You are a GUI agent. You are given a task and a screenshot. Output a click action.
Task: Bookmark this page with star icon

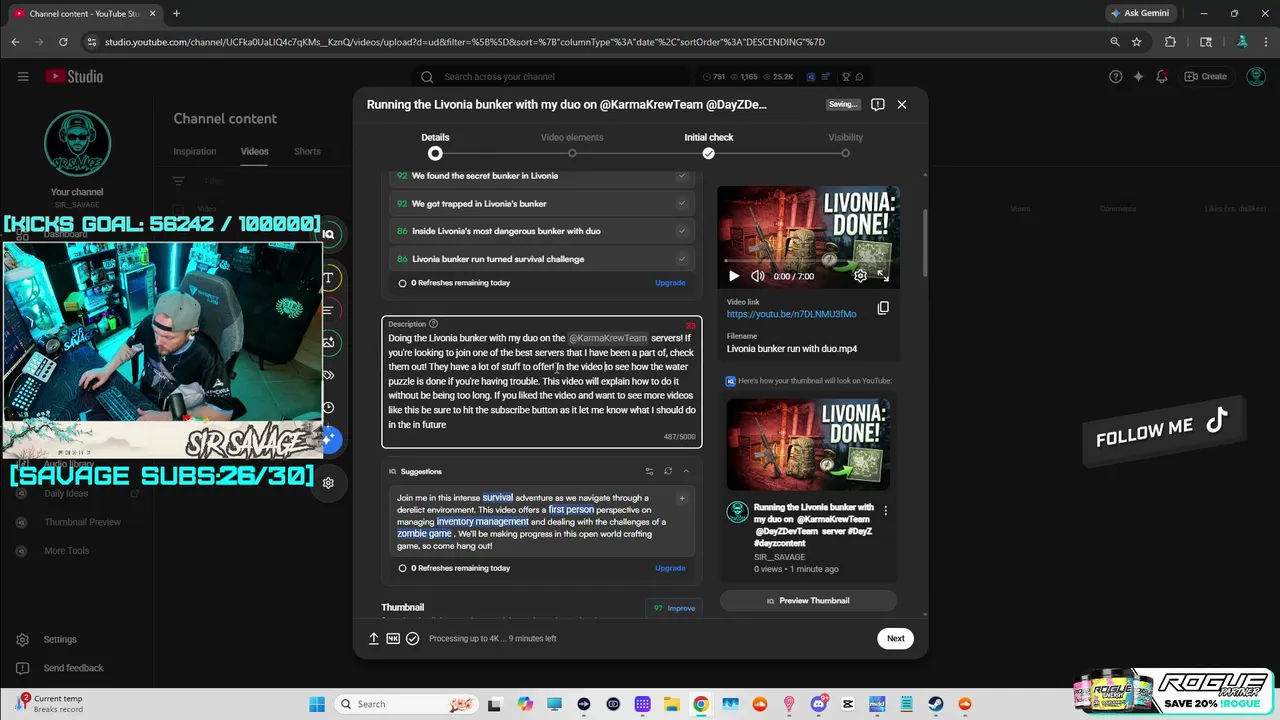tap(1137, 42)
